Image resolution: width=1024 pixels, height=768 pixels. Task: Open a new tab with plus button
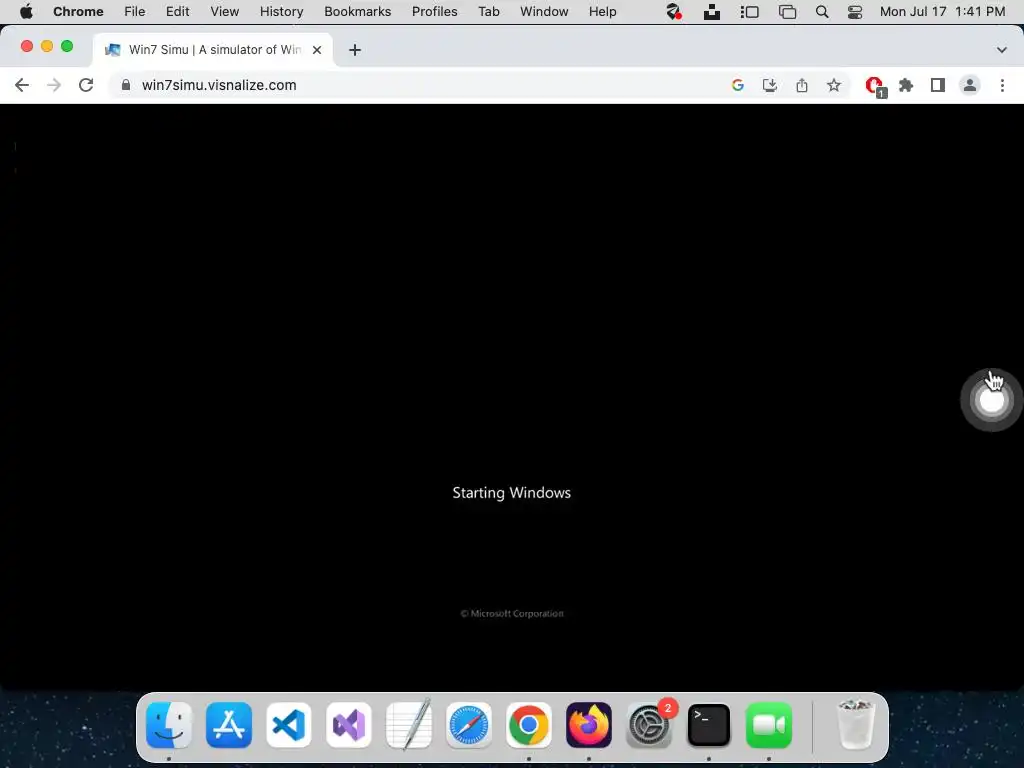click(355, 50)
